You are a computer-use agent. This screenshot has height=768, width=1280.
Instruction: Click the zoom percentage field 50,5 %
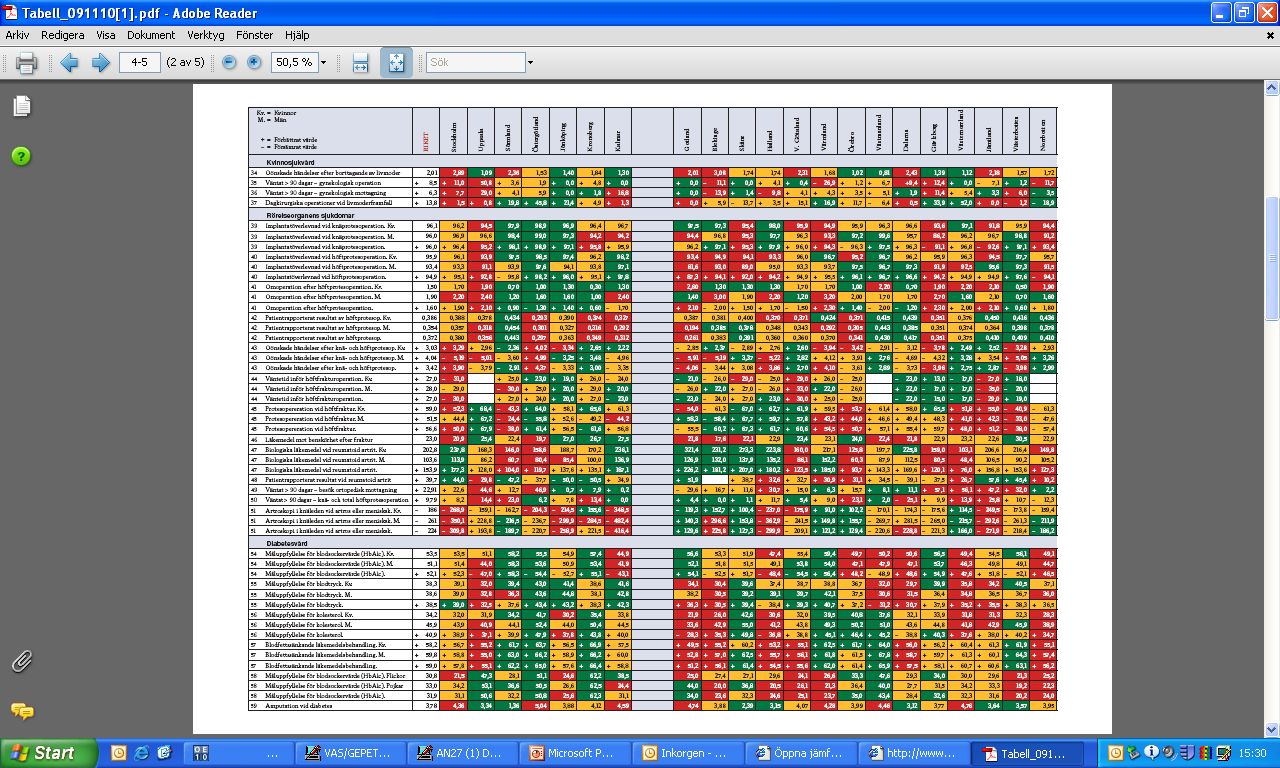(294, 62)
